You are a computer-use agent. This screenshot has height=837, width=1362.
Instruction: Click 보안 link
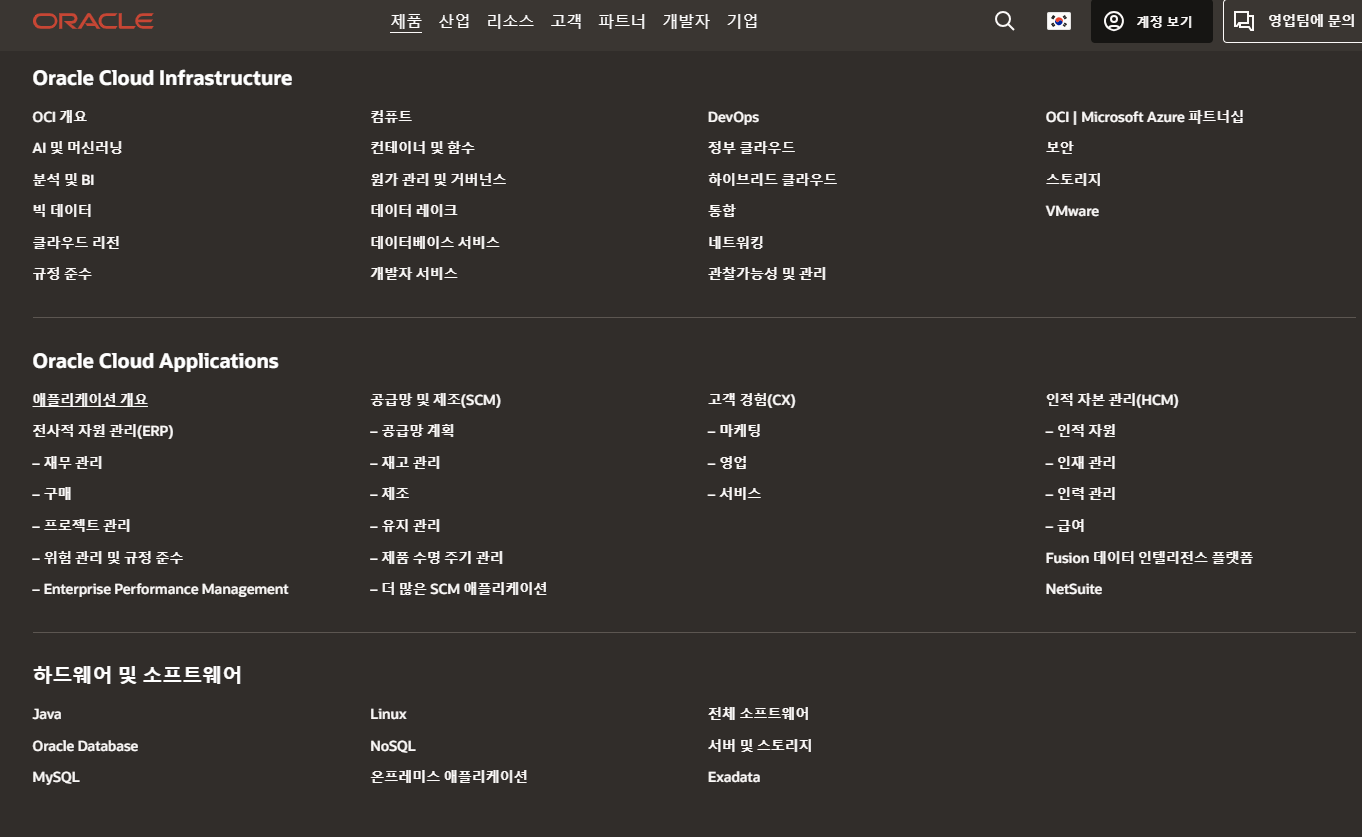(1059, 148)
